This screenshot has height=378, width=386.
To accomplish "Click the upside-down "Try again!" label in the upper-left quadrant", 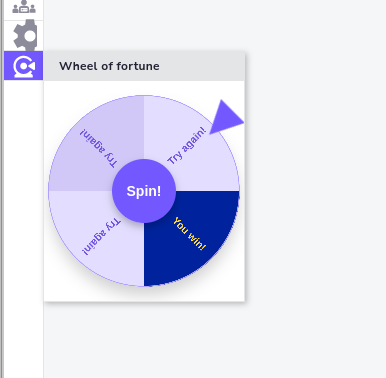I will [x=99, y=148].
